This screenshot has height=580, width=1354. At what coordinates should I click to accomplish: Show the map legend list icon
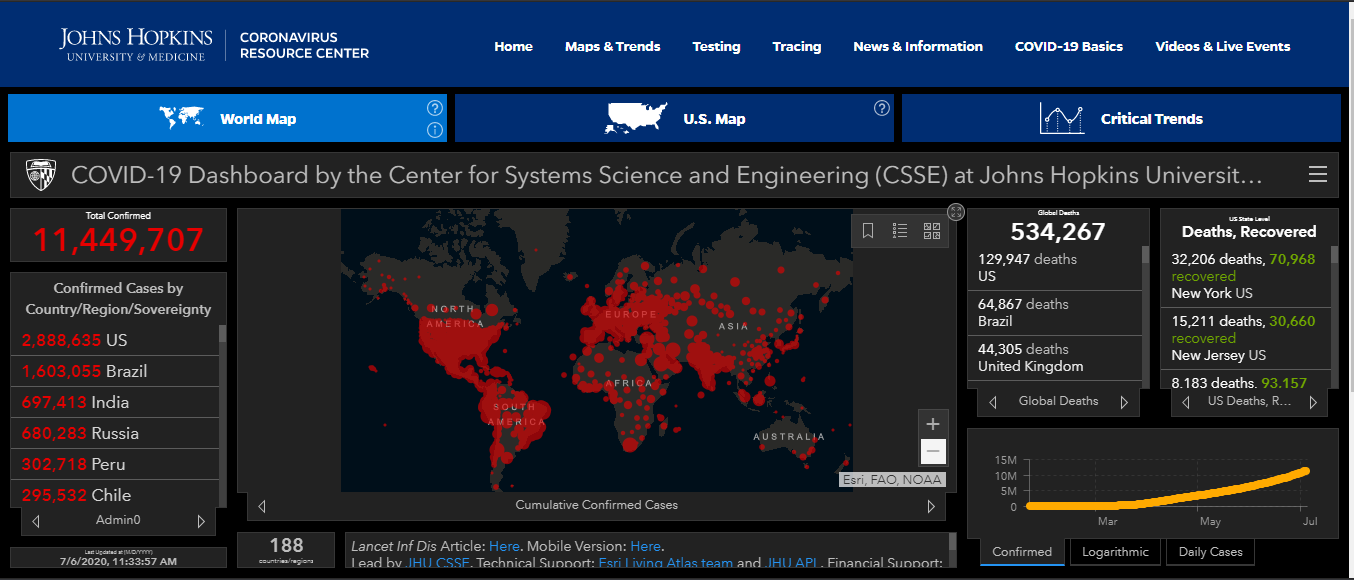(900, 231)
